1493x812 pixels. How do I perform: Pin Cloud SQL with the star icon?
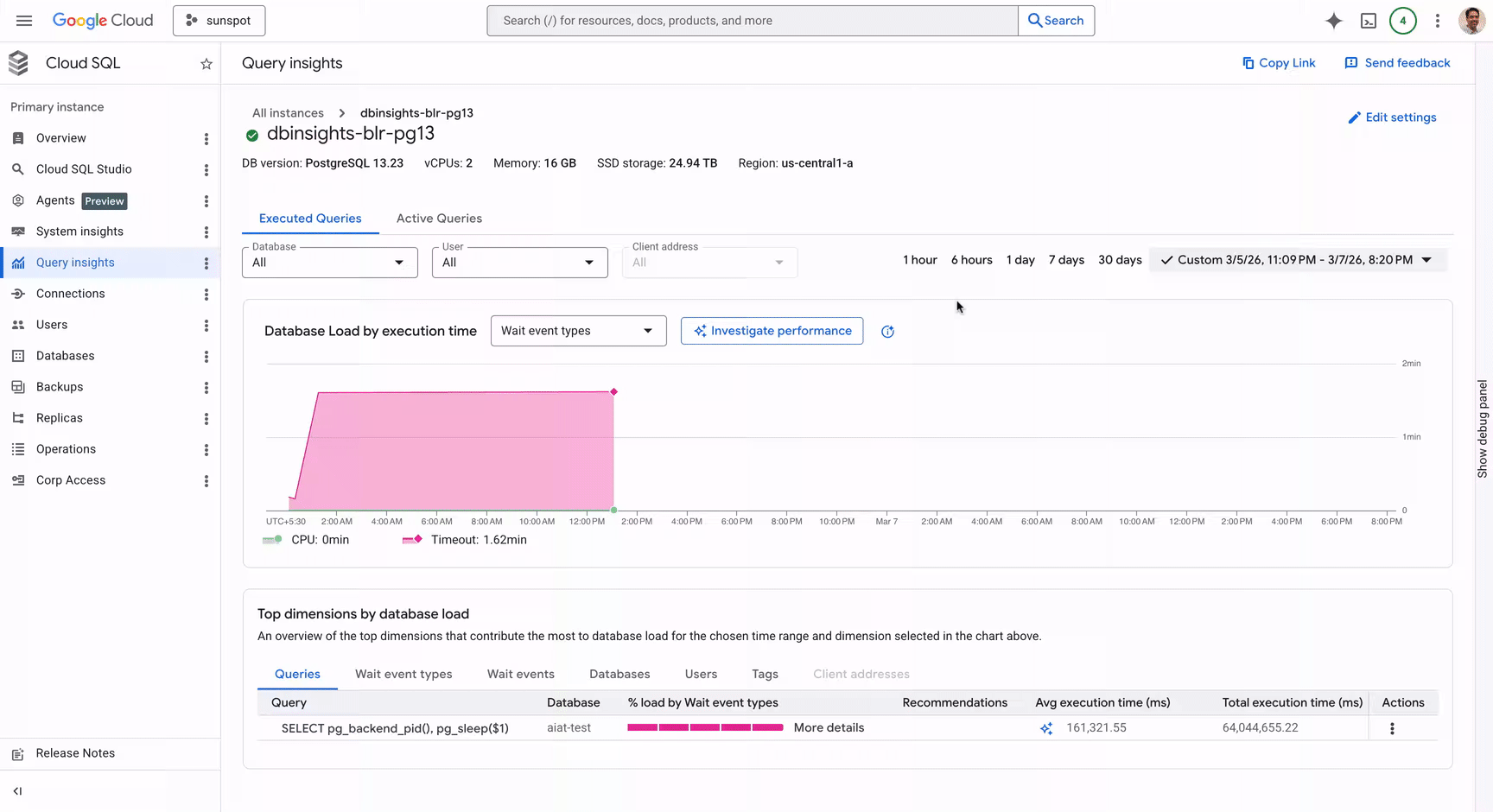[x=206, y=64]
